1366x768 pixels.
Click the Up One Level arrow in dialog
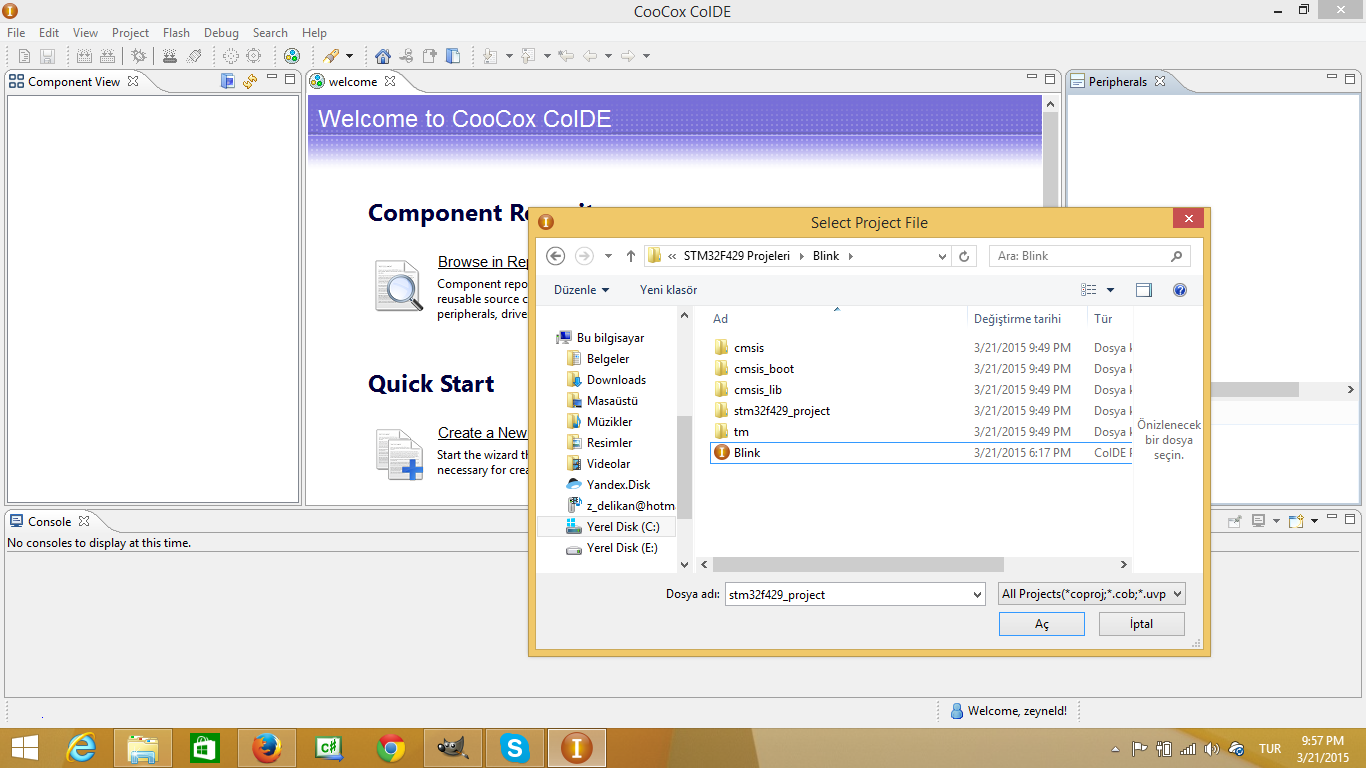[x=631, y=256]
